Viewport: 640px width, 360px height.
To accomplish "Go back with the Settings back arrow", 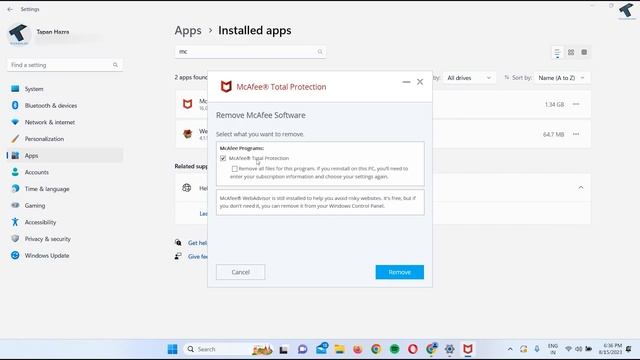I will 10,9.
